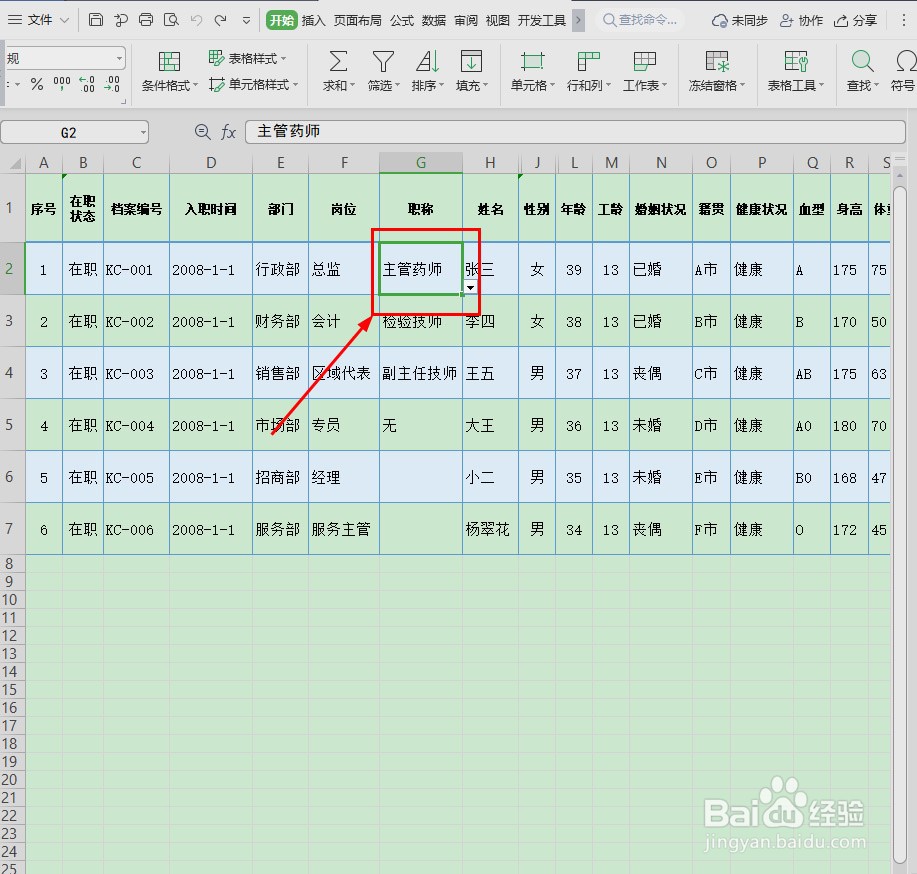Select cell containing 副主任技师
Image resolution: width=917 pixels, height=874 pixels.
420,373
